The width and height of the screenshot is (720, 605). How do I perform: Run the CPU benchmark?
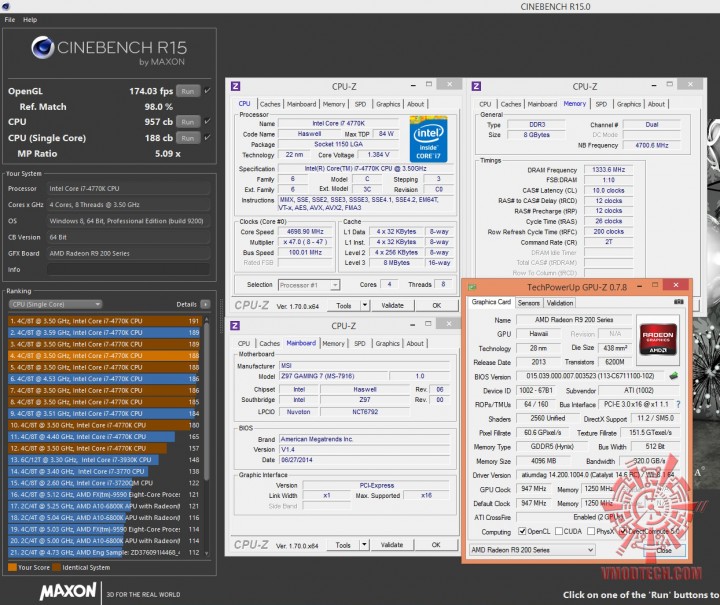[188, 122]
